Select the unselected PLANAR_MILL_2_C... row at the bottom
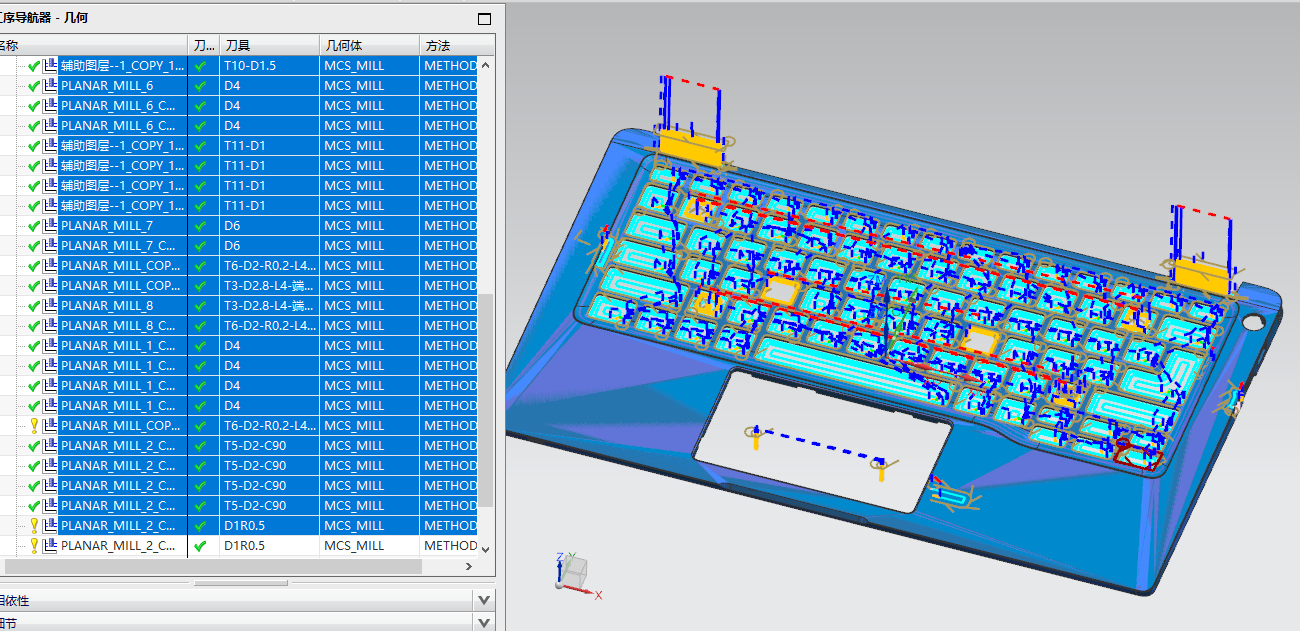This screenshot has height=631, width=1300. click(x=123, y=546)
